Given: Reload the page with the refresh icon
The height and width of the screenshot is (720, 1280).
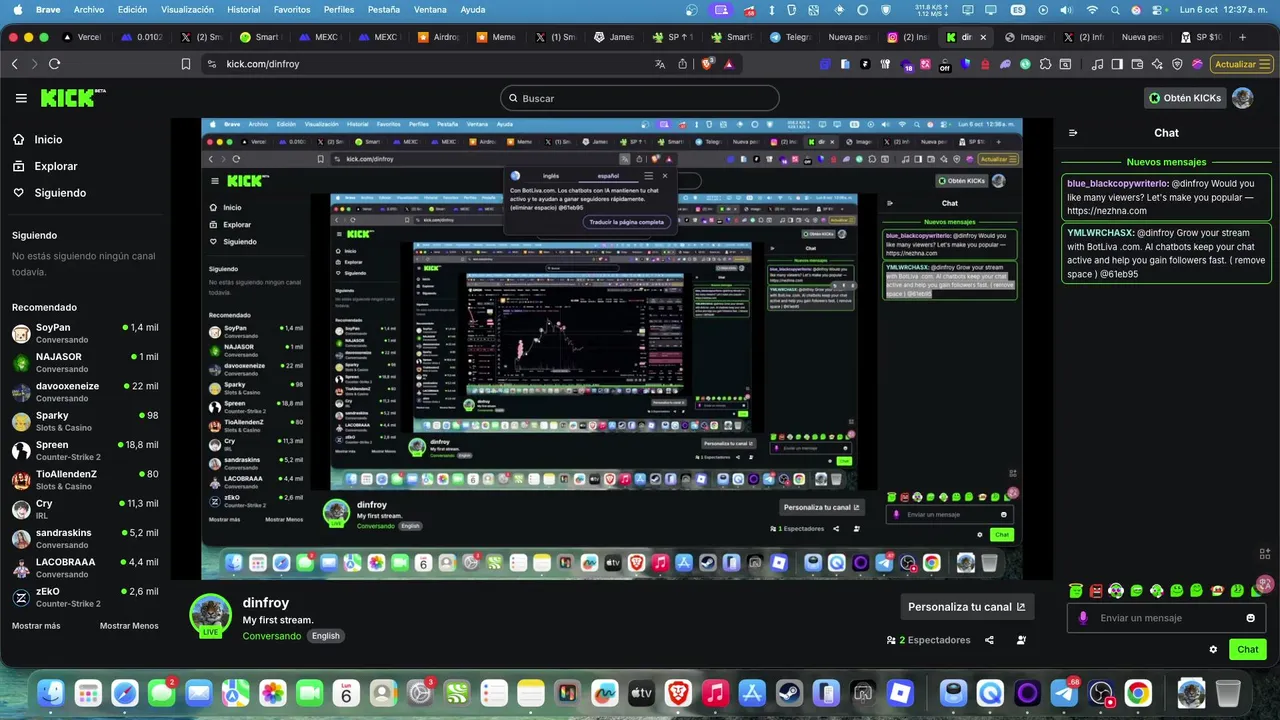Looking at the screenshot, I should pyautogui.click(x=54, y=64).
